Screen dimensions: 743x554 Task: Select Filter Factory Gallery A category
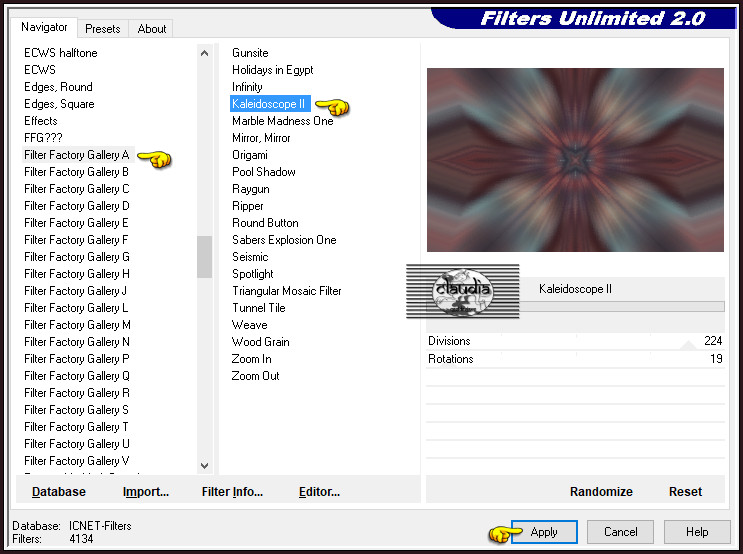[77, 155]
